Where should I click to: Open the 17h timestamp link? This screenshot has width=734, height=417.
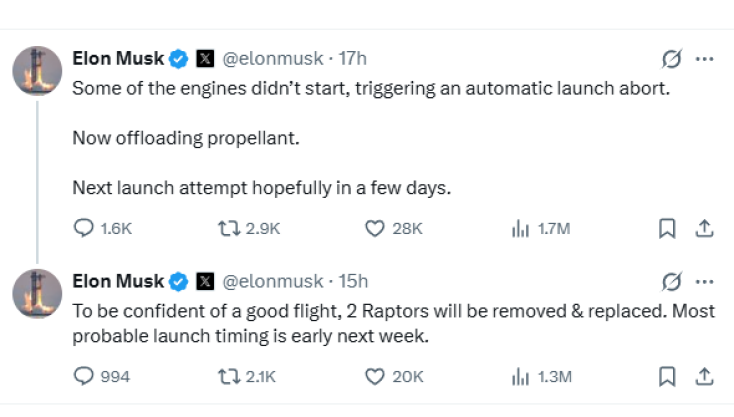pos(352,59)
